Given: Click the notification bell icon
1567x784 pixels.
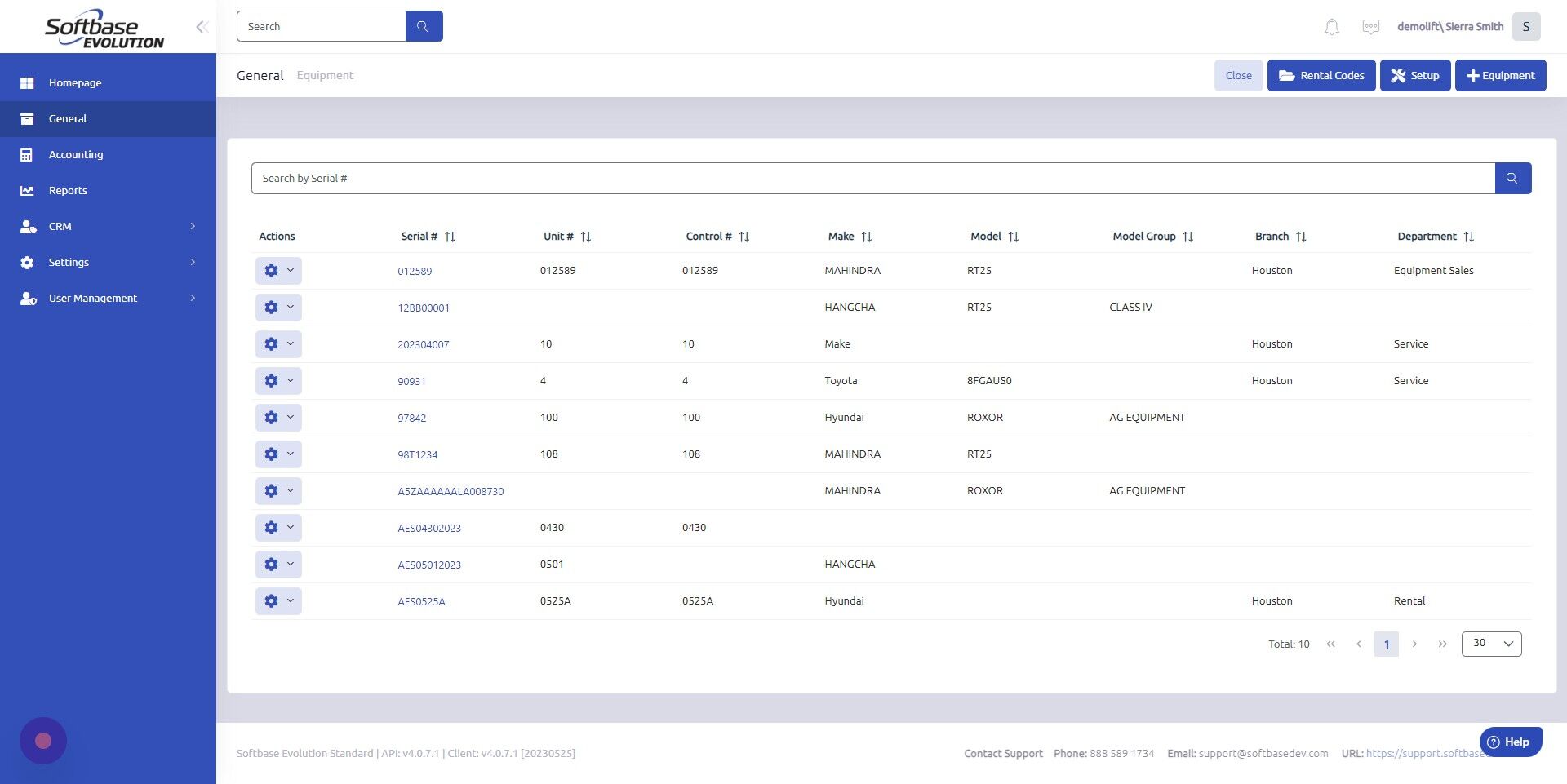Looking at the screenshot, I should pyautogui.click(x=1331, y=26).
